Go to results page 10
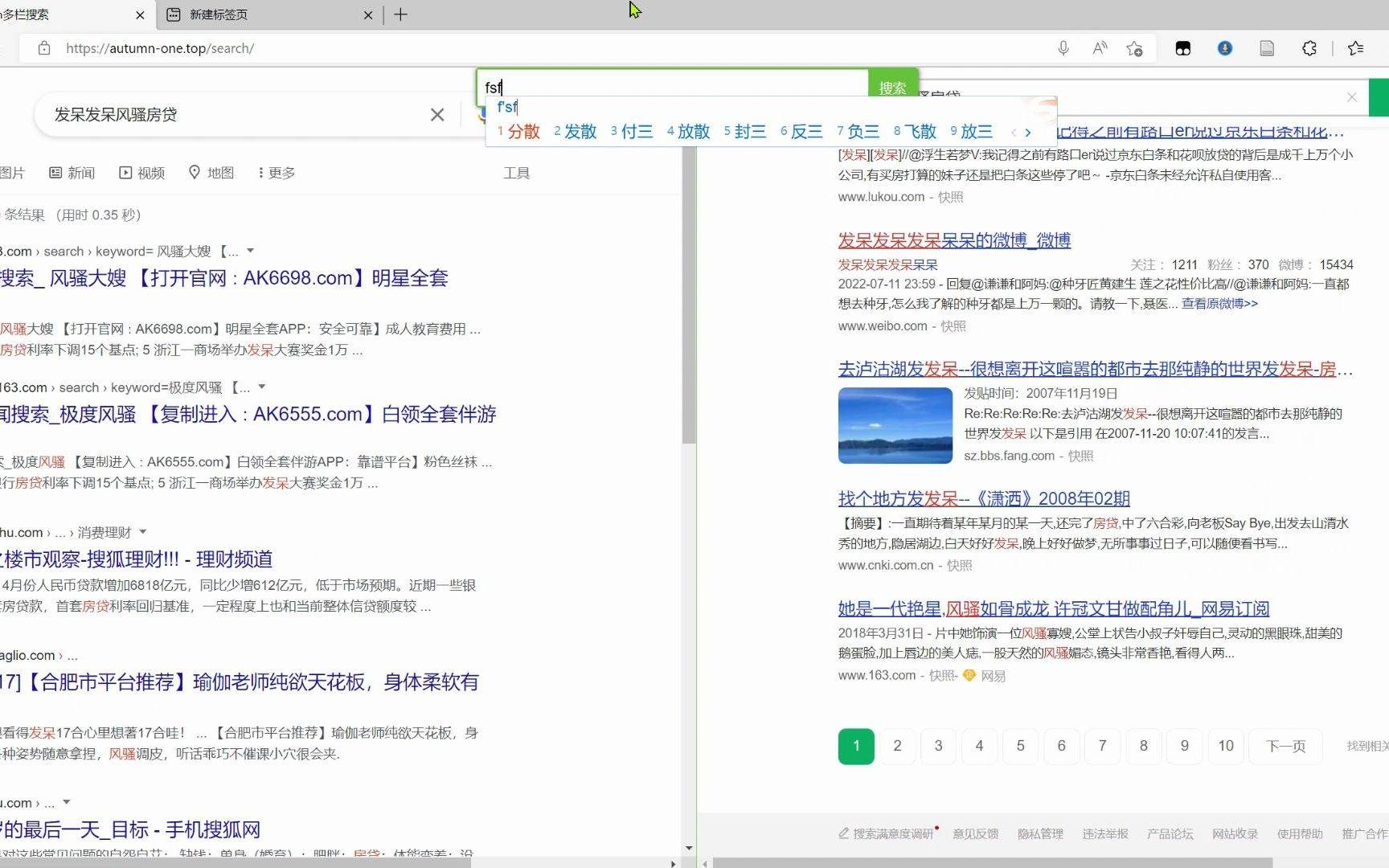This screenshot has height=868, width=1389. click(x=1226, y=746)
